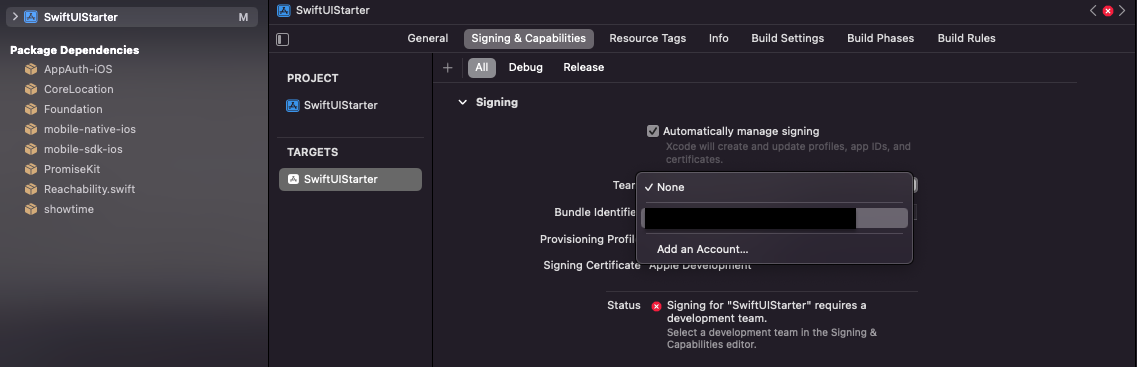Select SwiftUIStarter project icon in navigator
The image size is (1137, 367).
point(30,17)
